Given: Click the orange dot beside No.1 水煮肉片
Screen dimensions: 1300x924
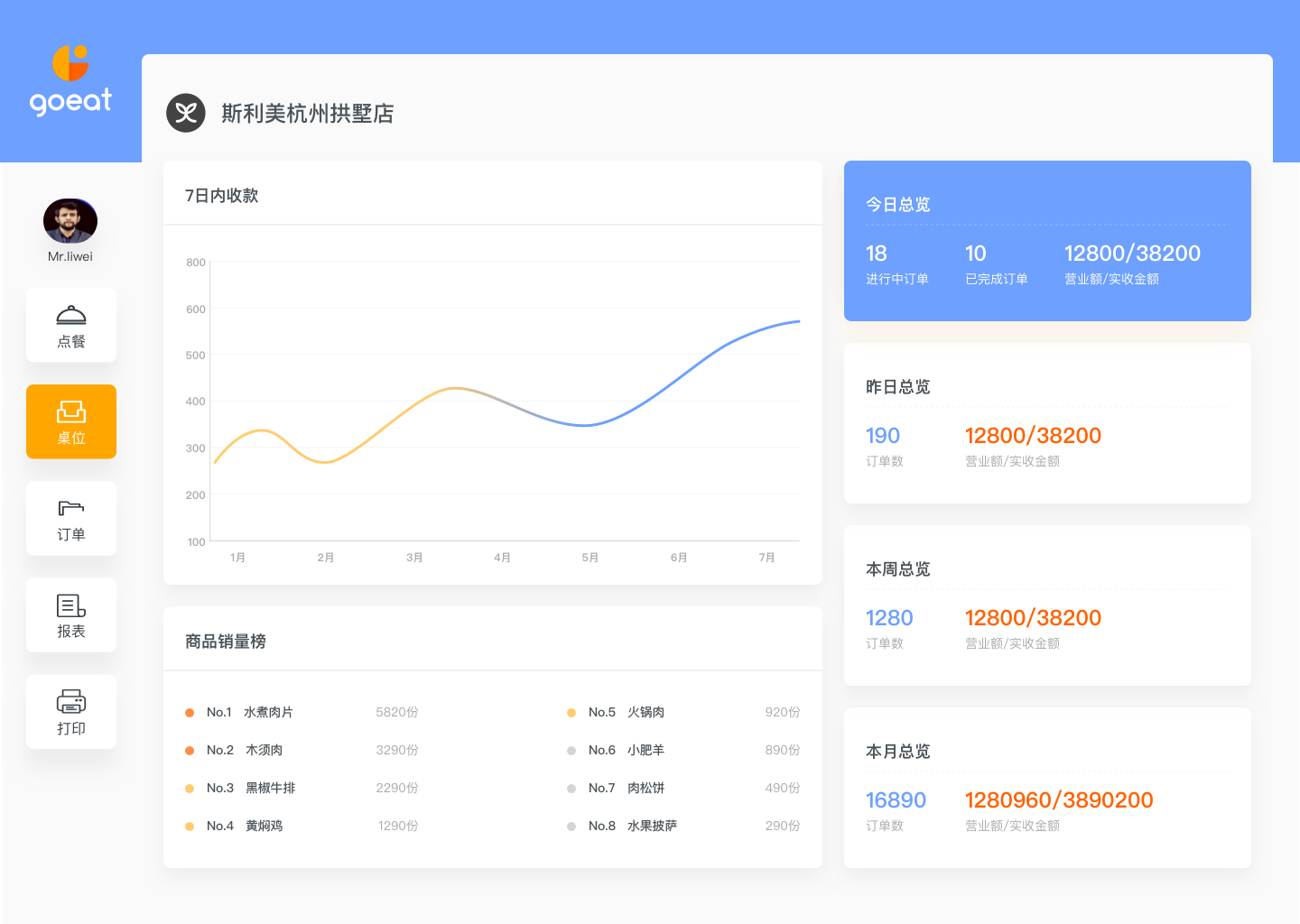Looking at the screenshot, I should (x=190, y=713).
